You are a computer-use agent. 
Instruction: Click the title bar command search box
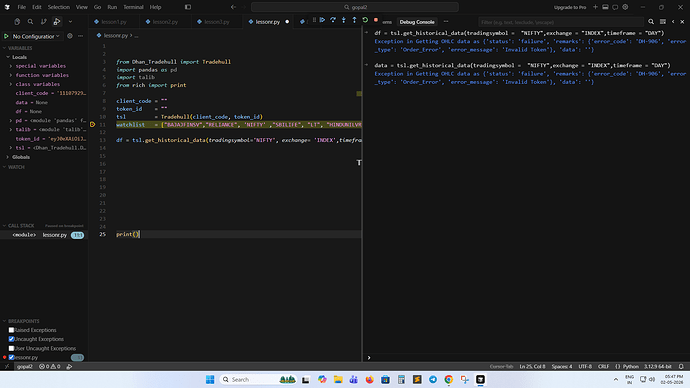(355, 7)
